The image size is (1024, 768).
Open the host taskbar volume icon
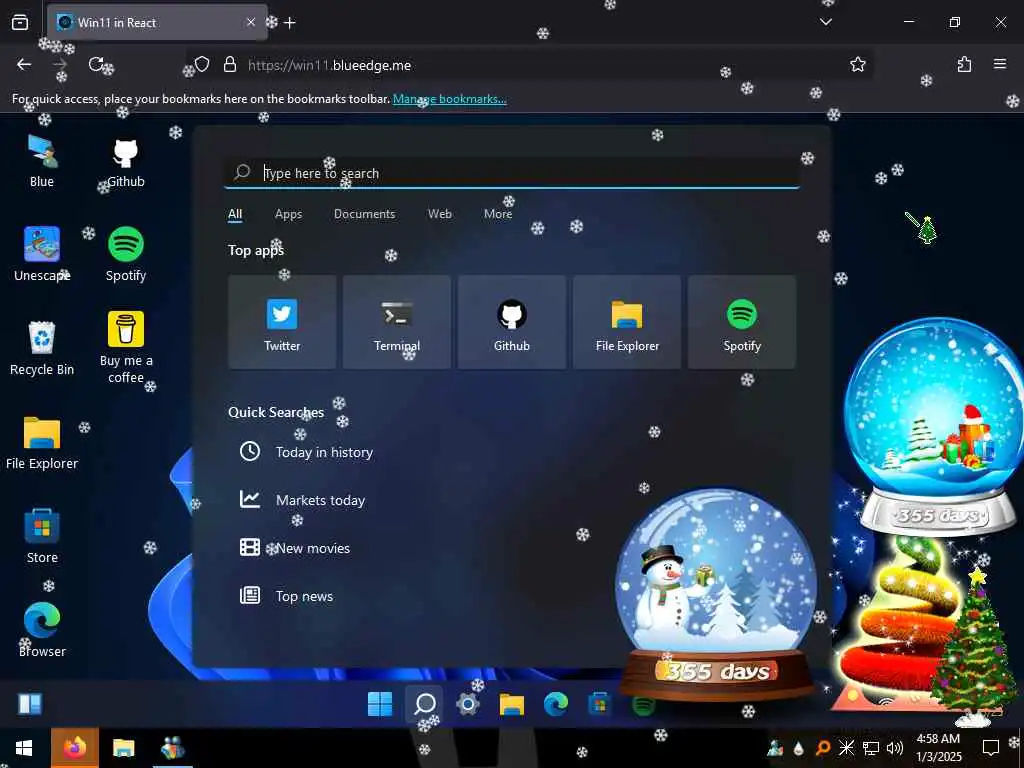pos(894,748)
